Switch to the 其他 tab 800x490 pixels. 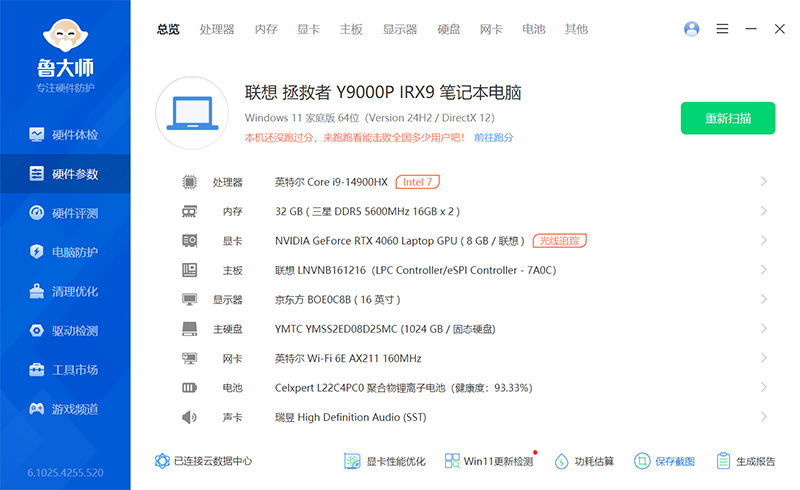pos(576,29)
